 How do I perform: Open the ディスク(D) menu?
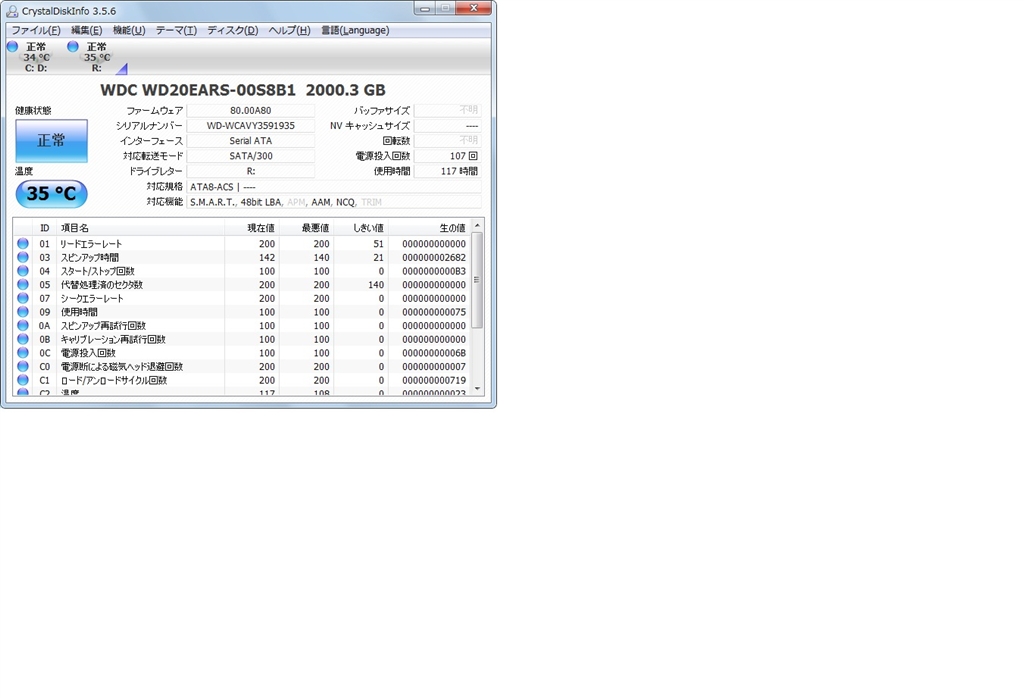point(232,30)
